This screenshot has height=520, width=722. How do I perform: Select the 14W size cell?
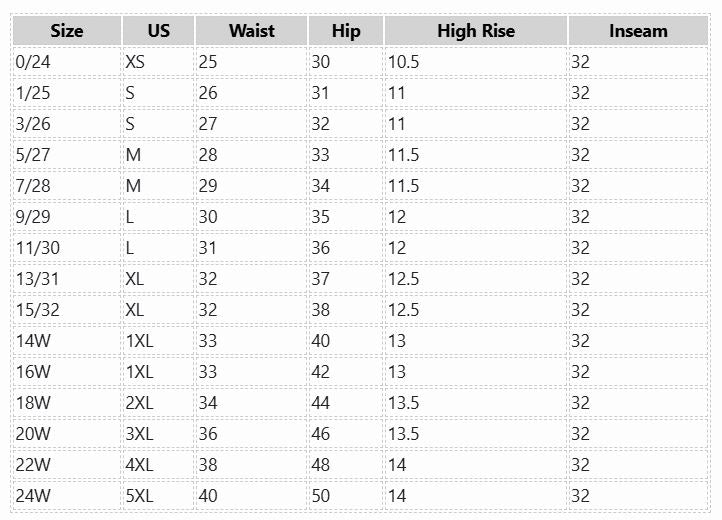click(33, 341)
